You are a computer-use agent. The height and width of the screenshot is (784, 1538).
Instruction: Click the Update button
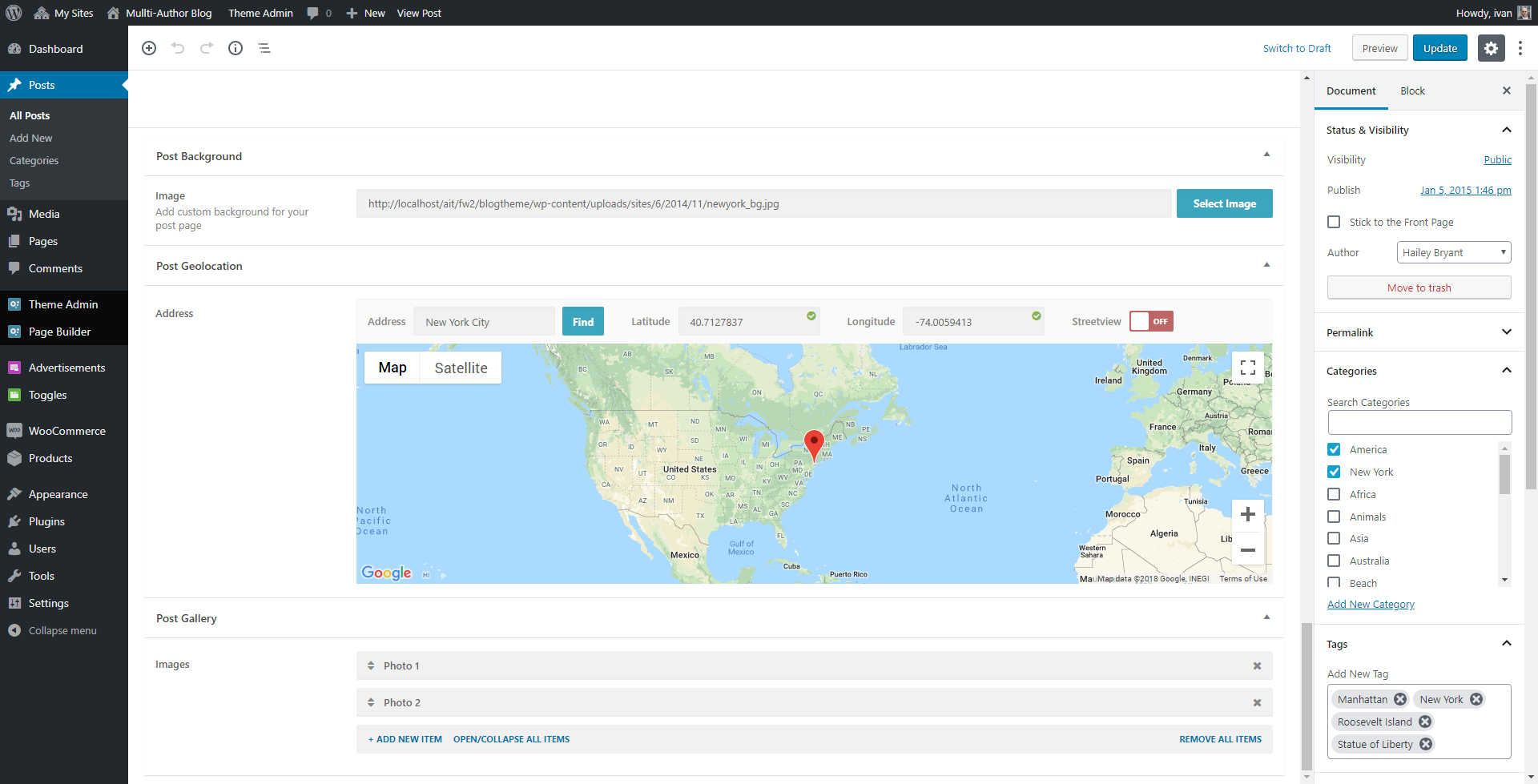coord(1440,48)
